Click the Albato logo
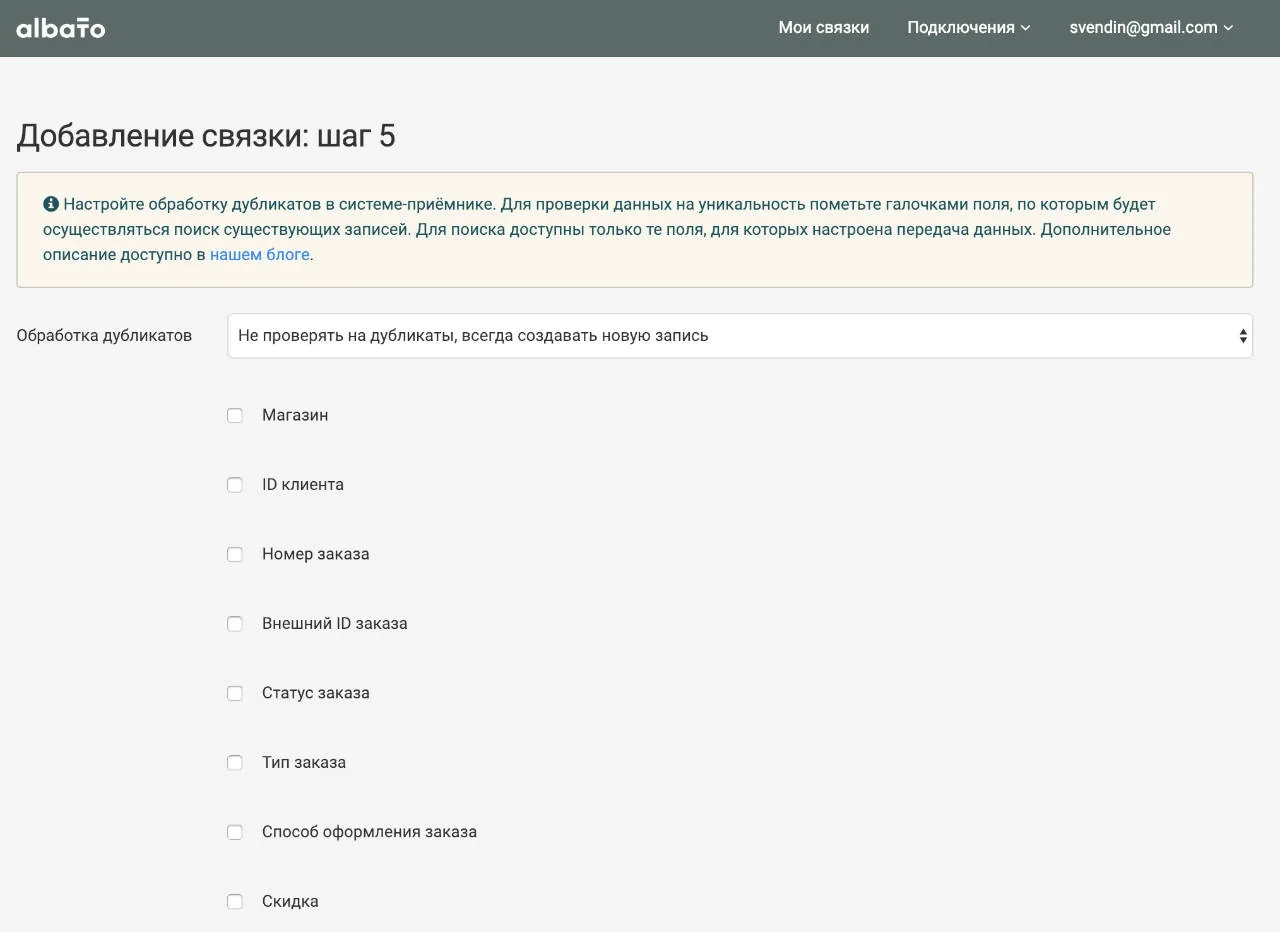1280x932 pixels. [61, 28]
